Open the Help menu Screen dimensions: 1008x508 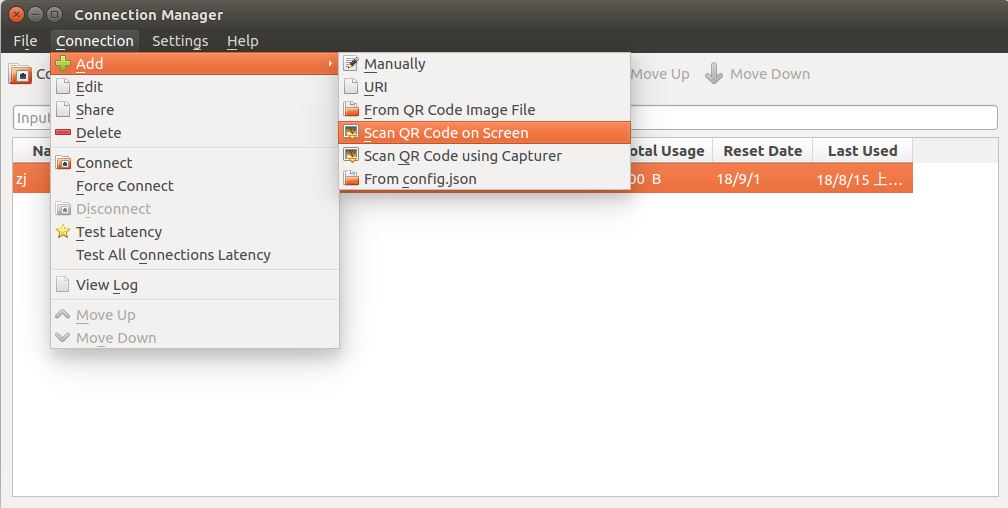pos(242,41)
